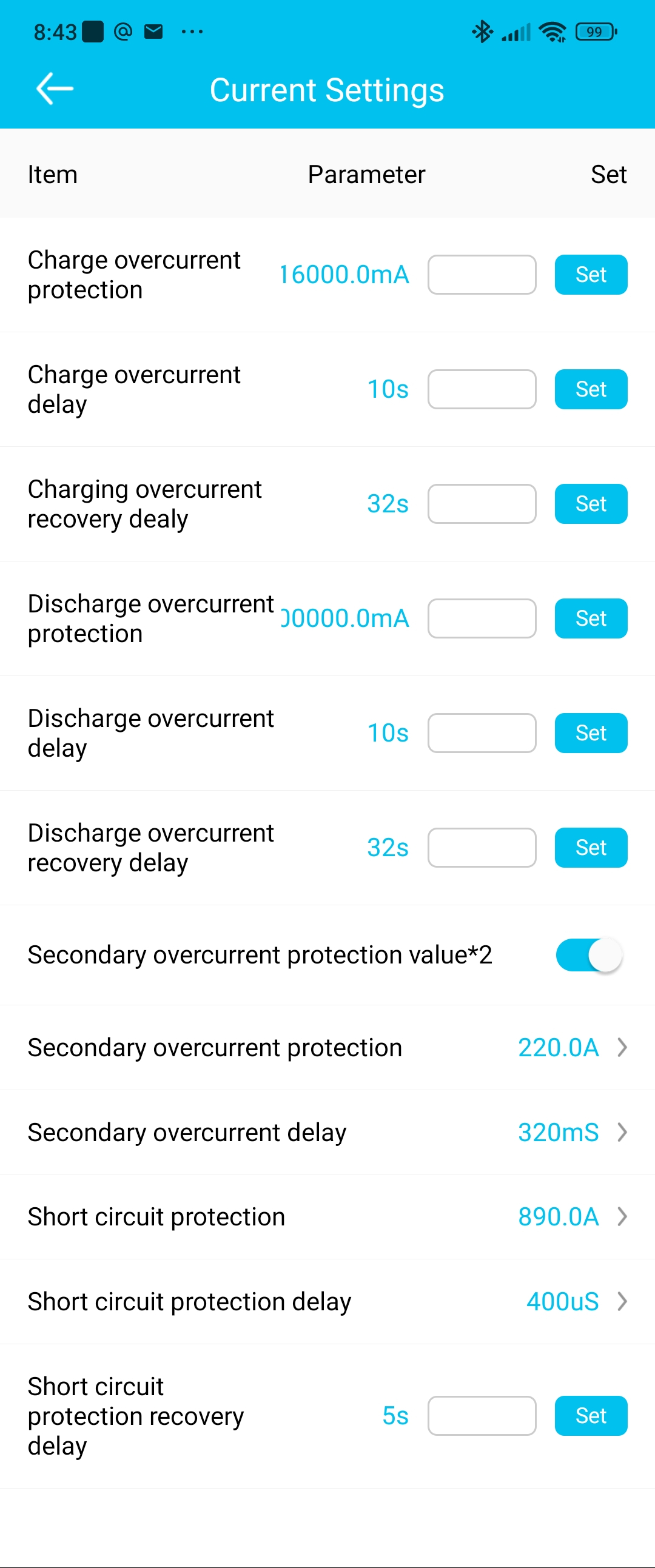Tap the battery indicator icon
This screenshot has width=655, height=1568.
point(596,32)
